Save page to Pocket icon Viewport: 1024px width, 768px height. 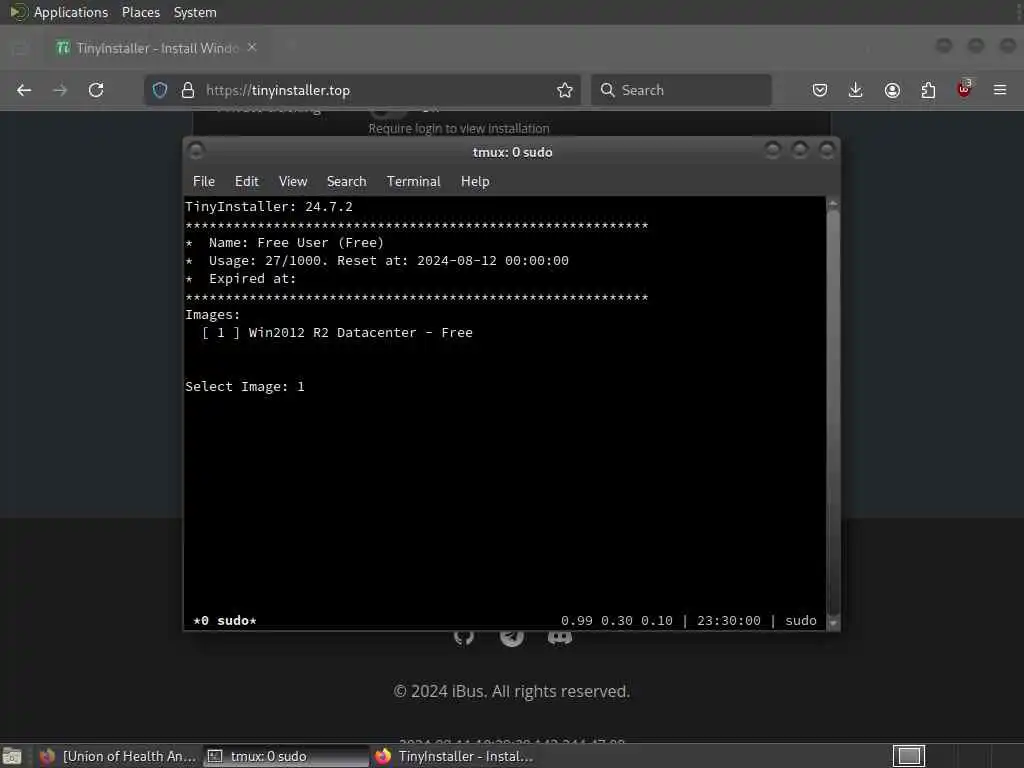(x=820, y=90)
